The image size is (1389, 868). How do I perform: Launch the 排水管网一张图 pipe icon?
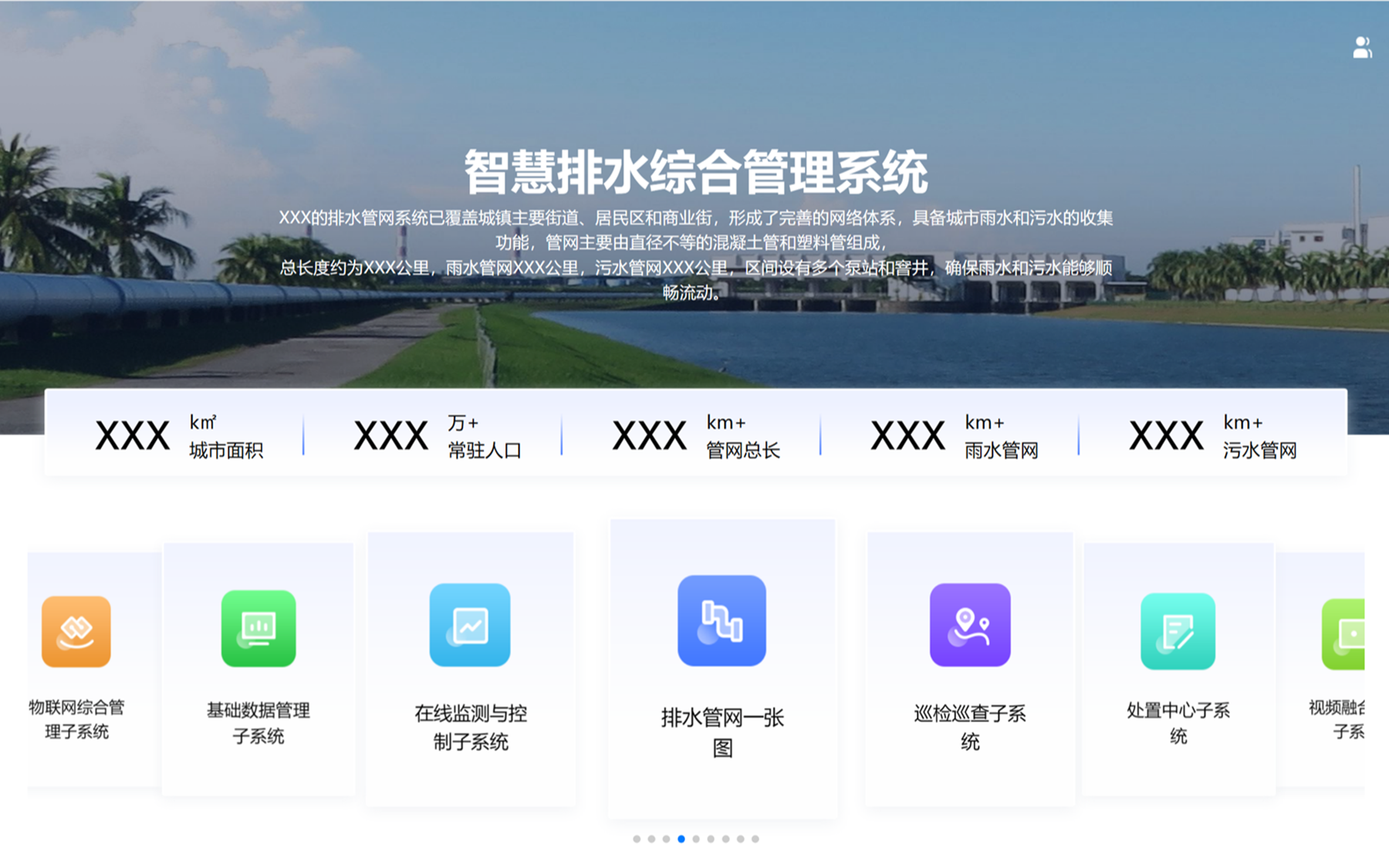722,620
